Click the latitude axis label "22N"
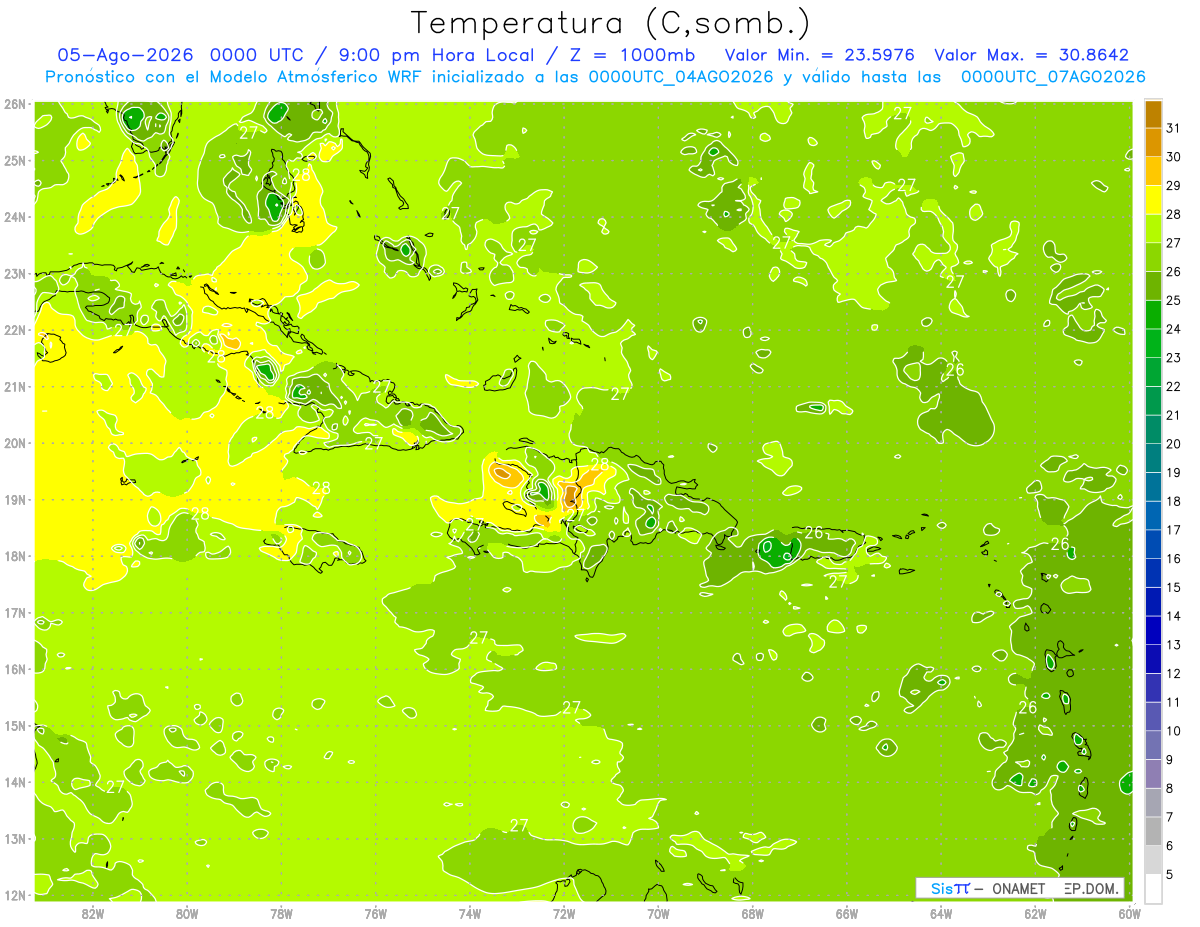 [15, 330]
